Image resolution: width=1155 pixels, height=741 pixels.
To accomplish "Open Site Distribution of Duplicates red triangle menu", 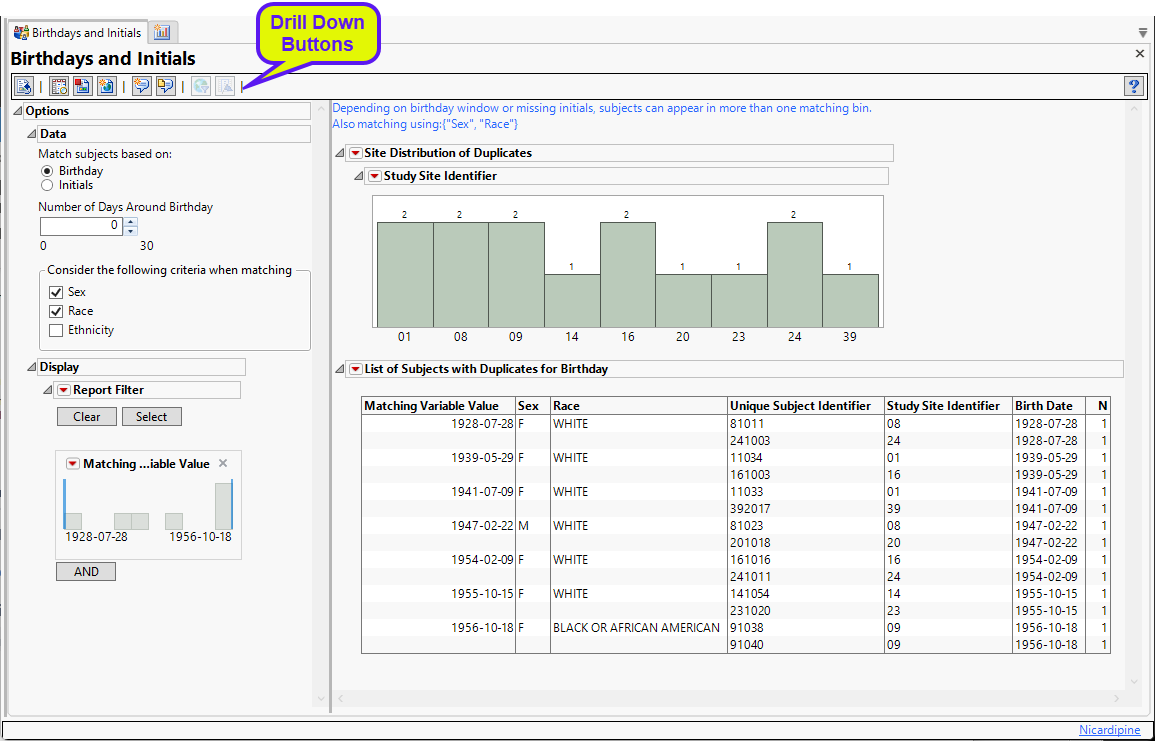I will 355,153.
